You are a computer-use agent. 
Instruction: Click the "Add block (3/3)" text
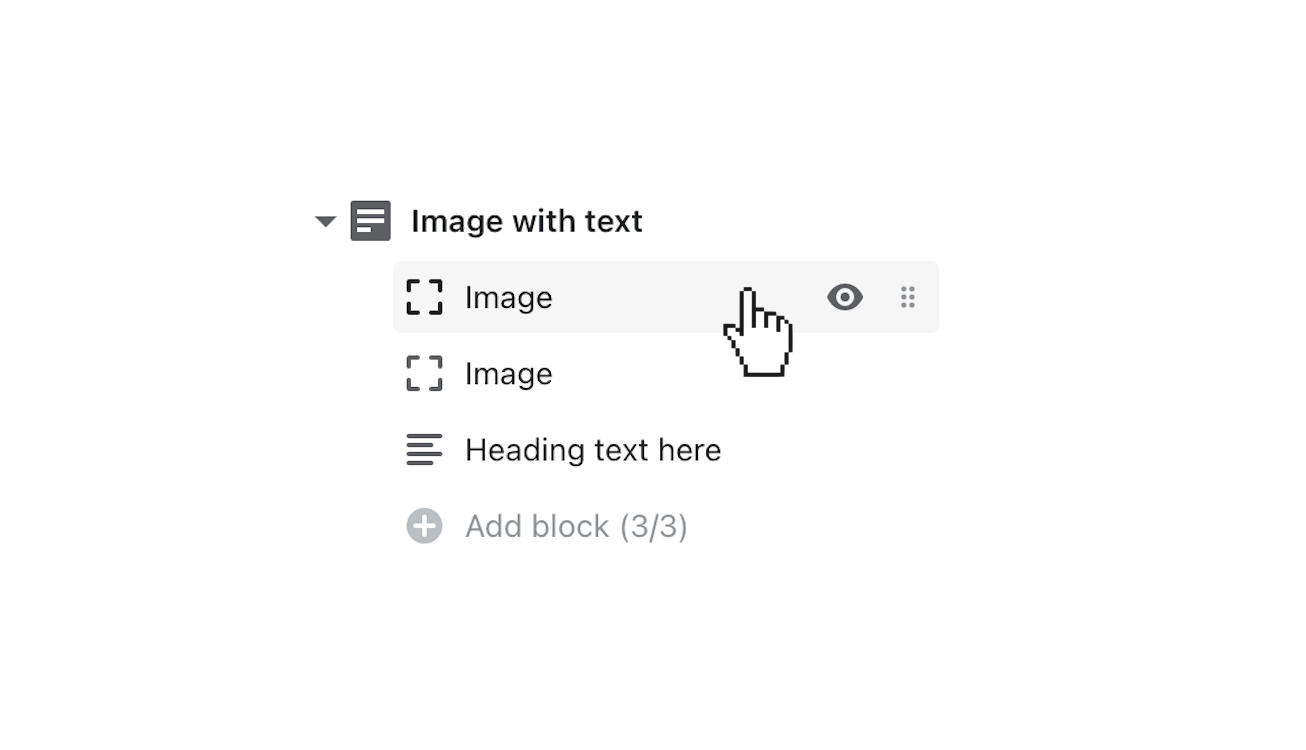(x=576, y=526)
